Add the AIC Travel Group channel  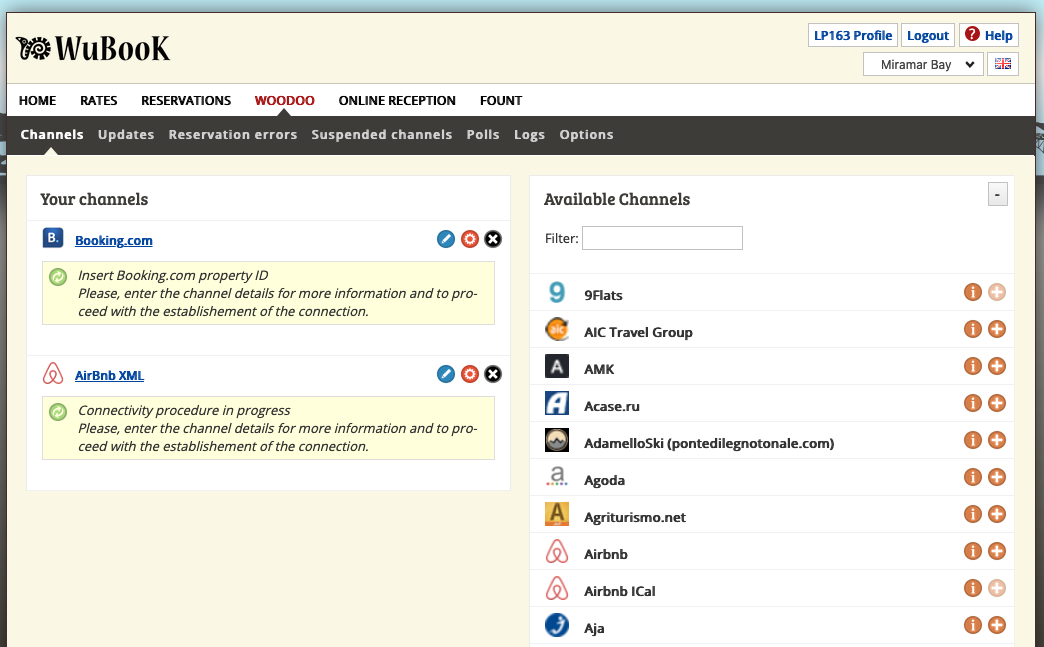tap(997, 329)
